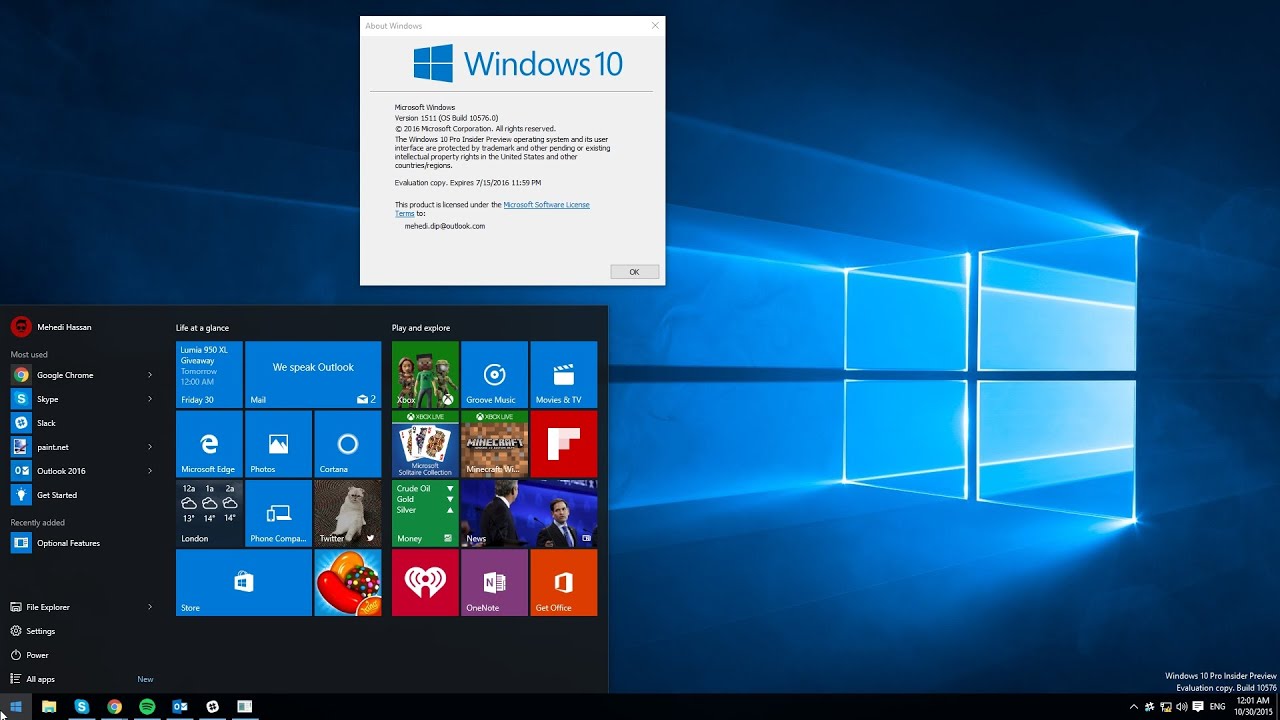The height and width of the screenshot is (720, 1280).
Task: Close the About Windows dialog
Action: point(655,25)
